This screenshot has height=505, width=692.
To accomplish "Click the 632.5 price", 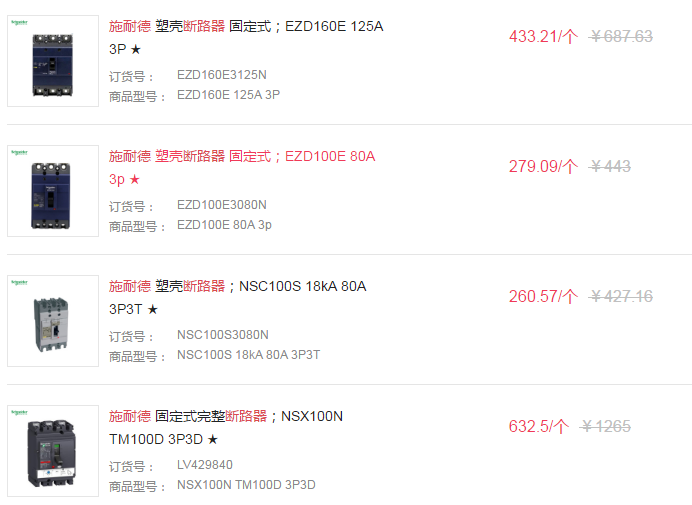I will (x=538, y=427).
